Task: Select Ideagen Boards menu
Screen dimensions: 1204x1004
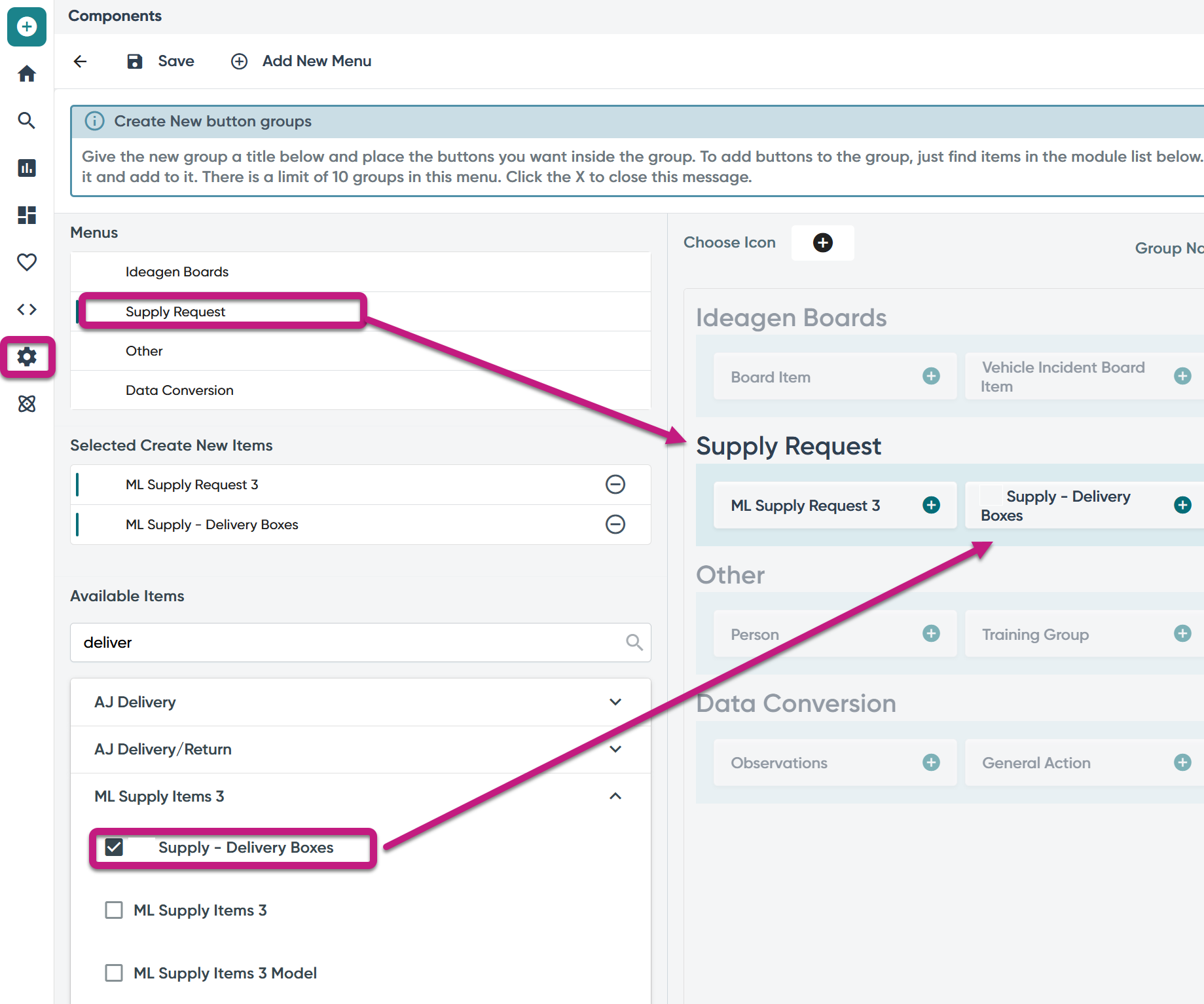Action: tap(361, 272)
